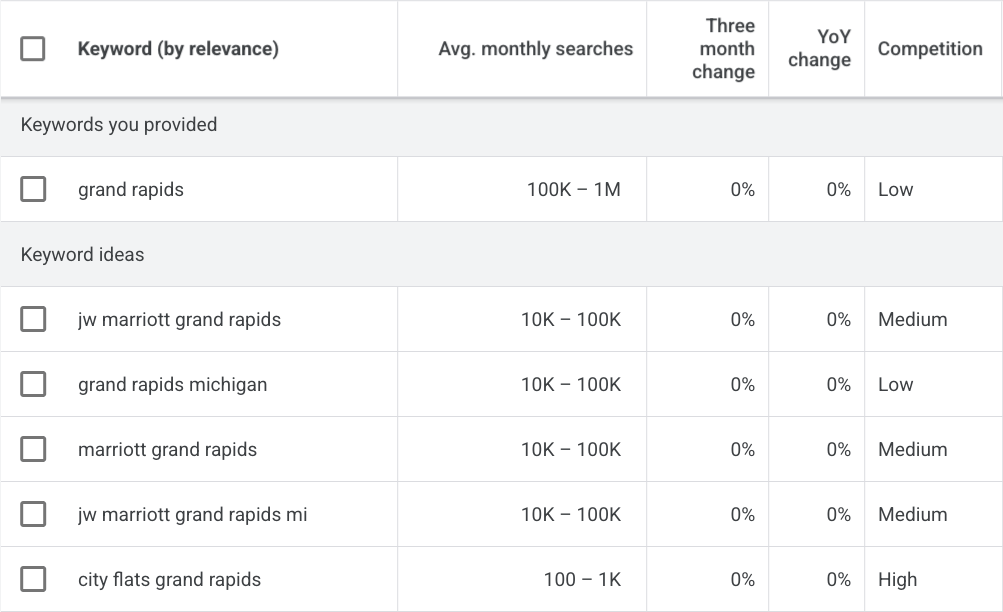Click the Keywords you provided section header

tap(116, 125)
